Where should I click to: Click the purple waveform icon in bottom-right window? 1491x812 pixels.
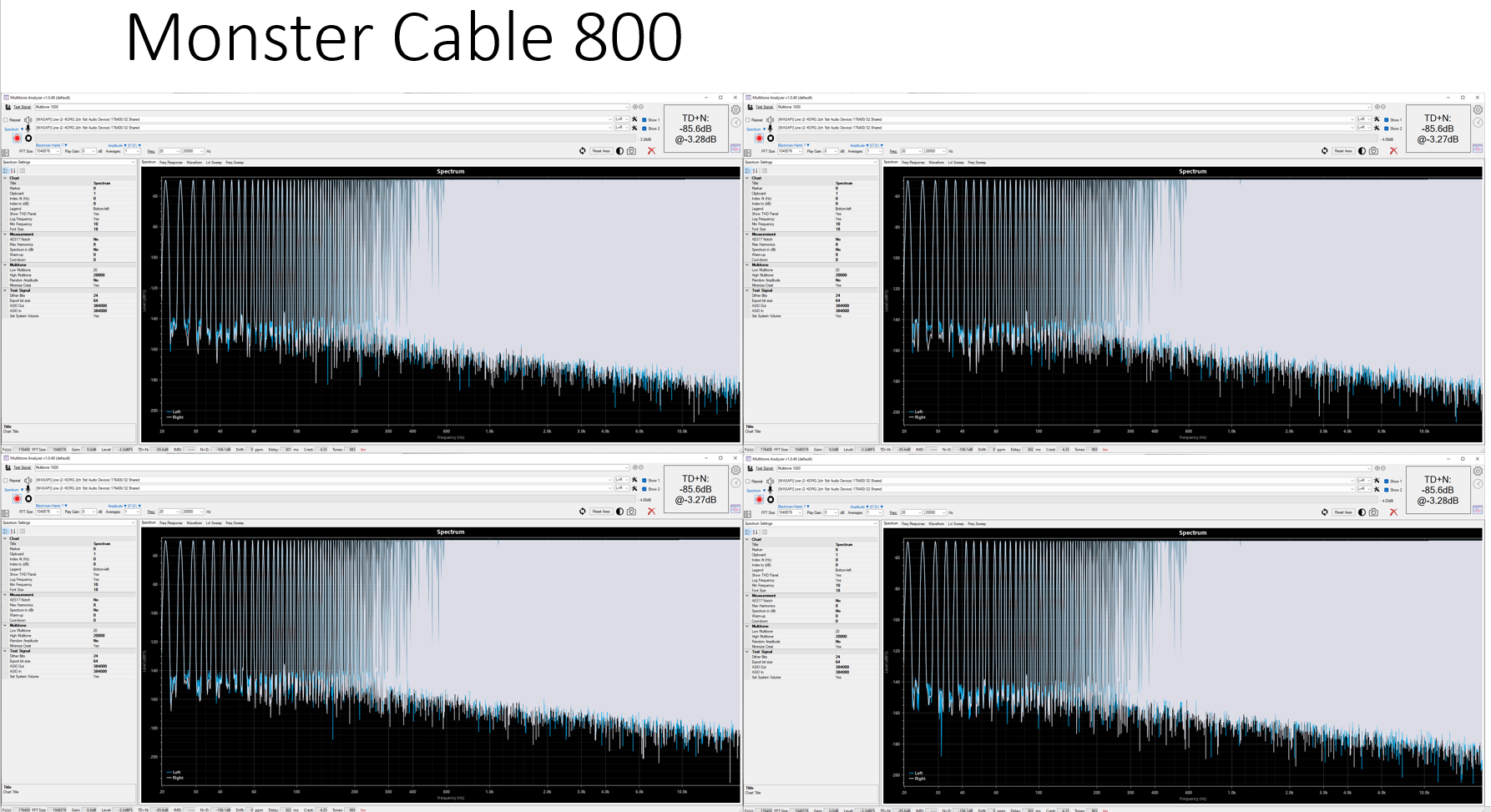(x=1478, y=510)
